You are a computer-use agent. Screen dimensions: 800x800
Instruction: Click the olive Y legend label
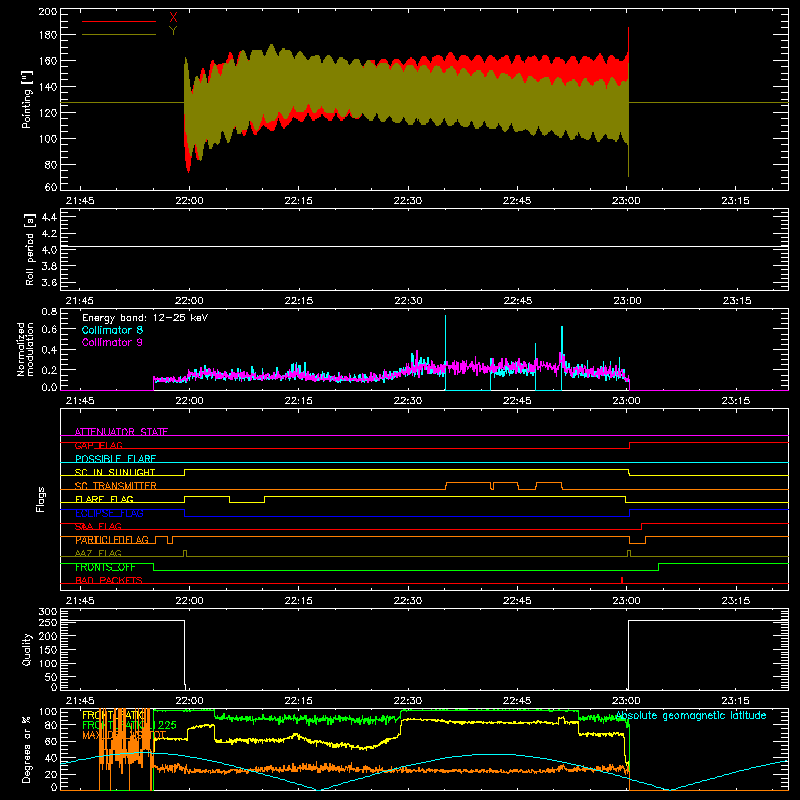tap(173, 31)
